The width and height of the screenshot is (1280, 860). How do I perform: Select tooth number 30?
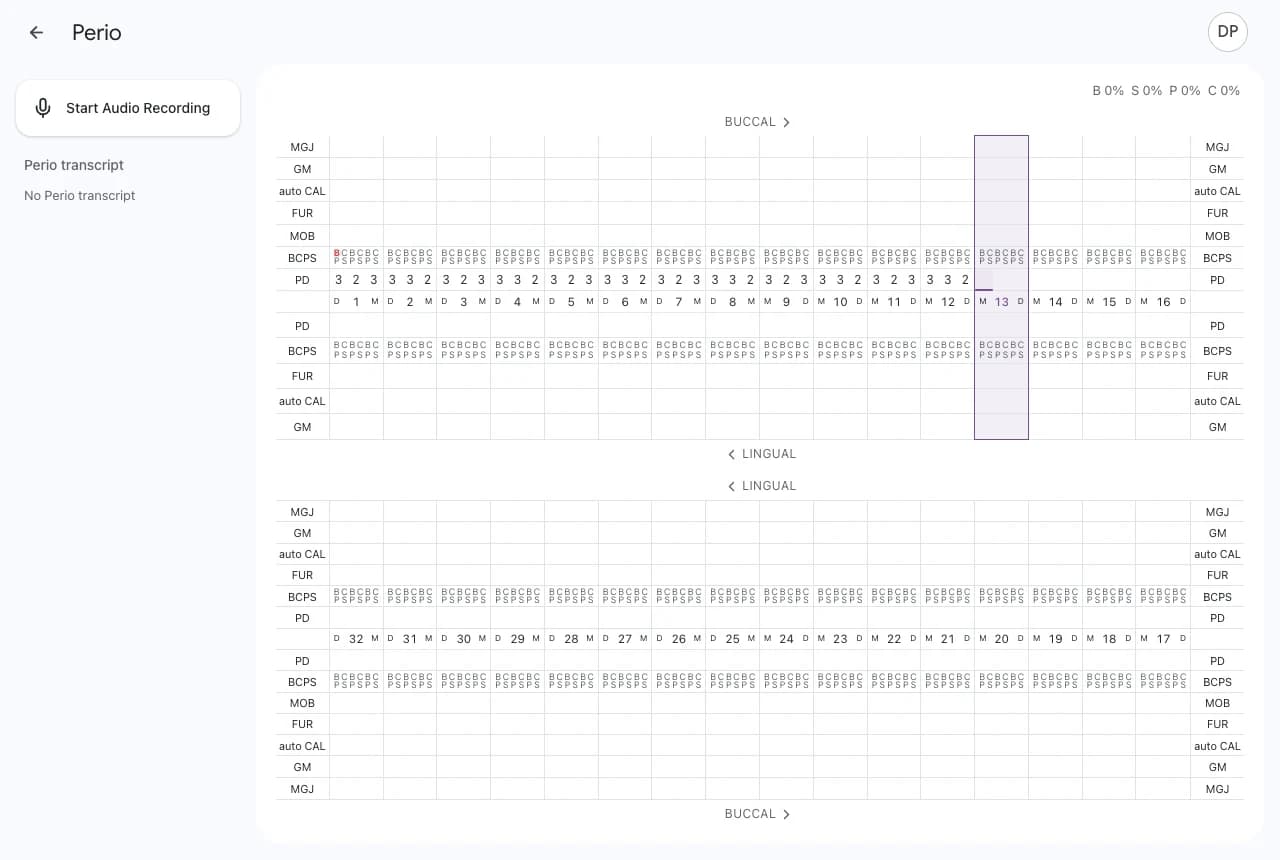(x=464, y=639)
